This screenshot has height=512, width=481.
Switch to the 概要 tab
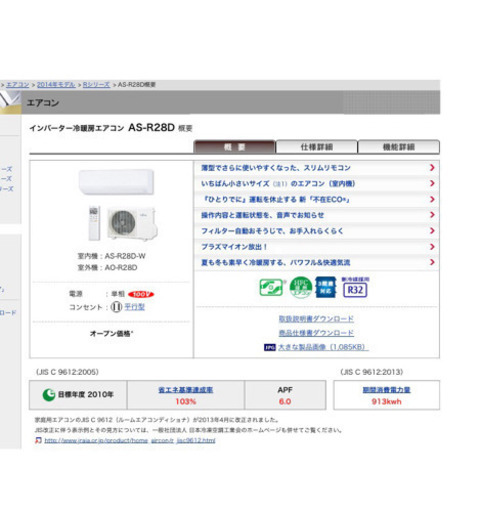coord(234,147)
